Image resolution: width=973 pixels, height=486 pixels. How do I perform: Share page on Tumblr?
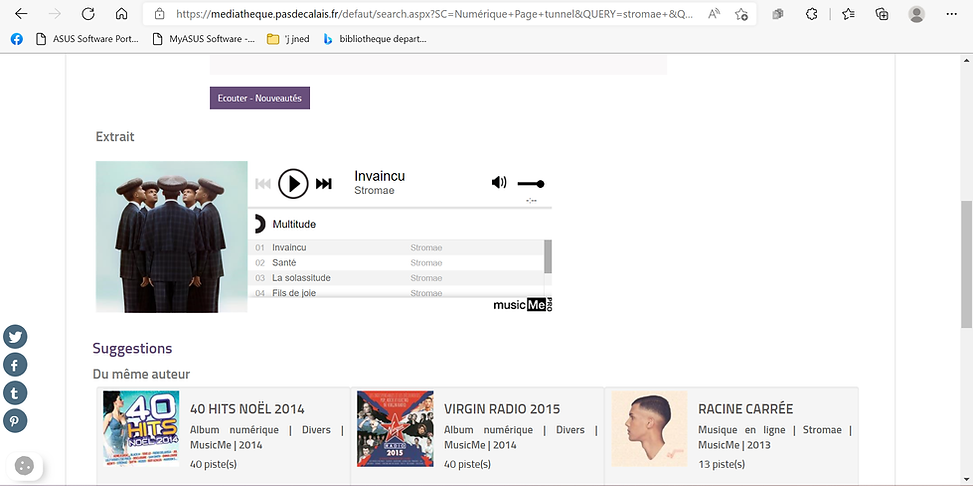[x=15, y=393]
